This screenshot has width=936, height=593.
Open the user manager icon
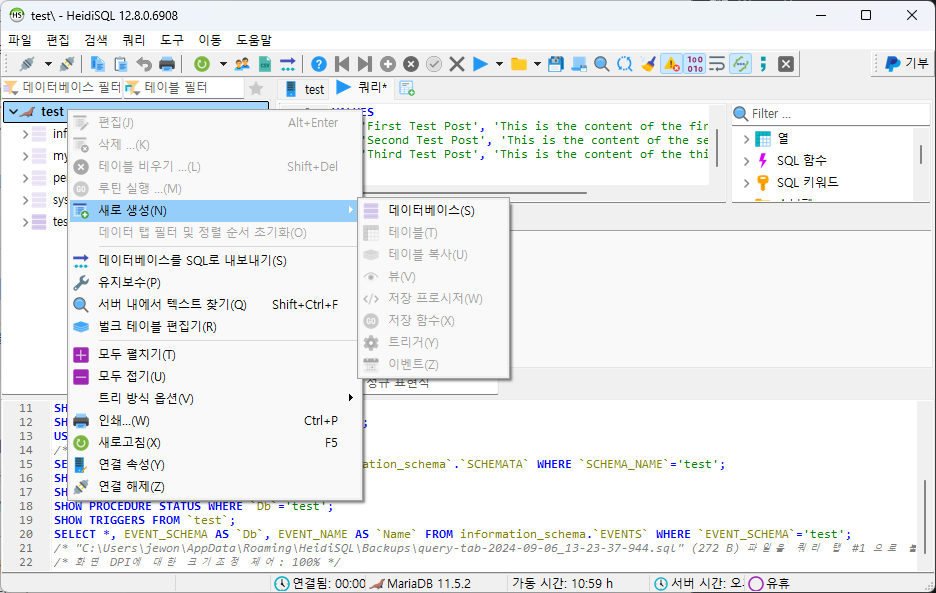[x=242, y=64]
